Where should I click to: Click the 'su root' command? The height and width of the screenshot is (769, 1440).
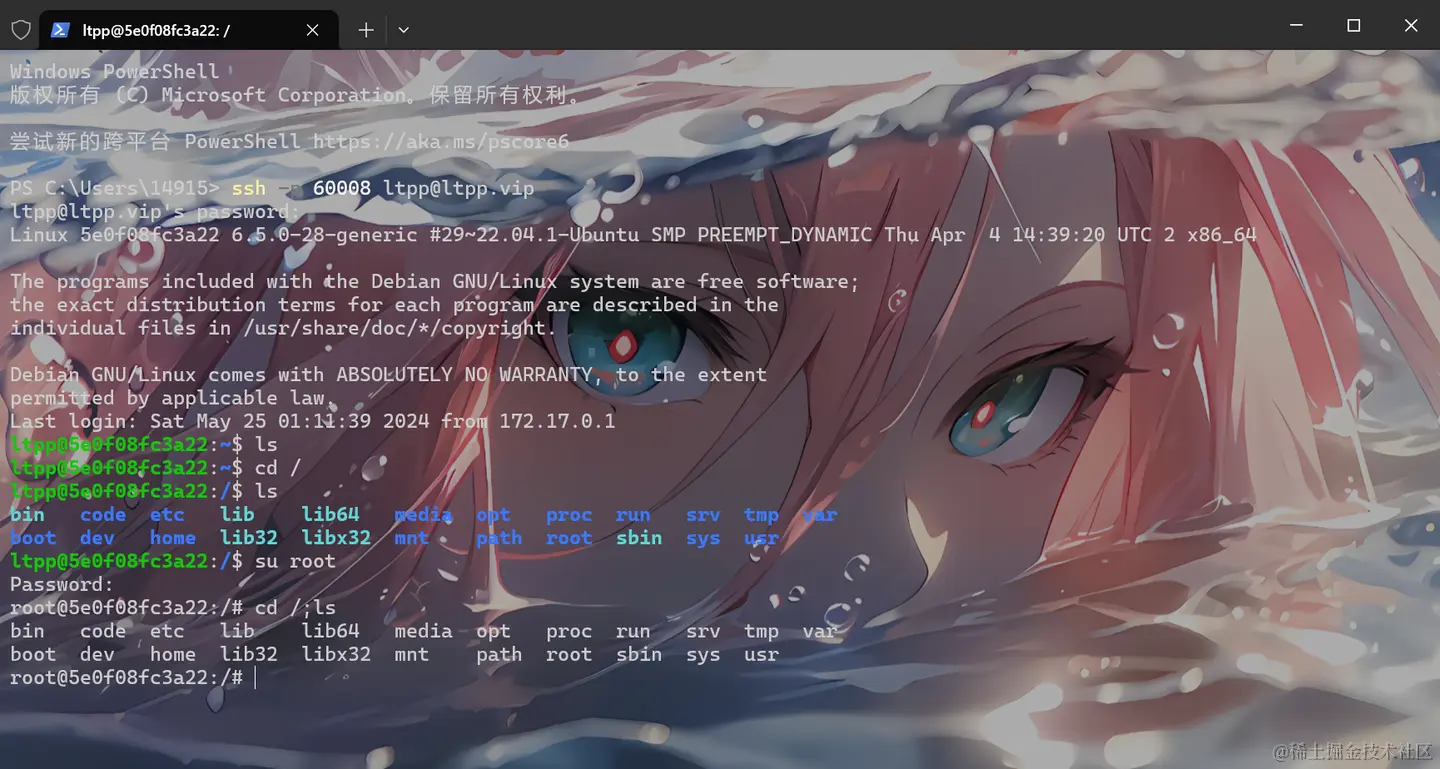pyautogui.click(x=295, y=561)
